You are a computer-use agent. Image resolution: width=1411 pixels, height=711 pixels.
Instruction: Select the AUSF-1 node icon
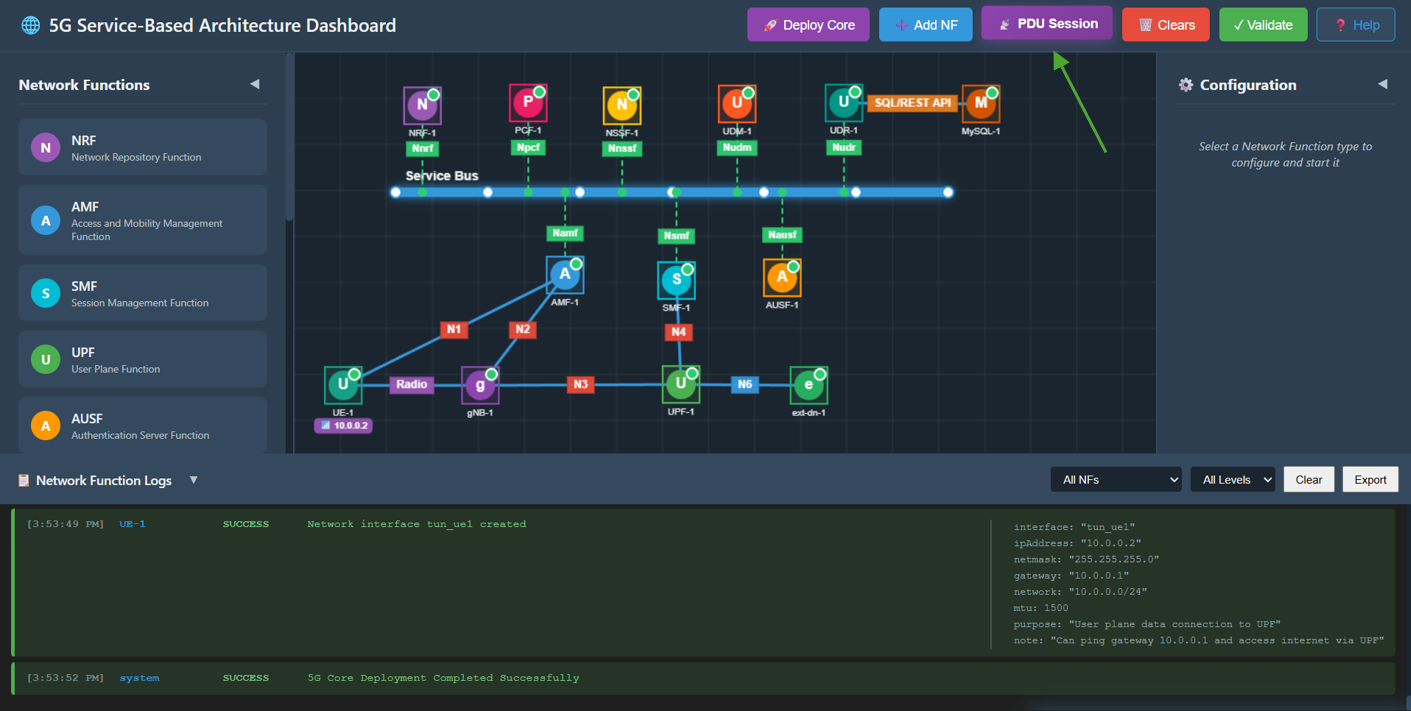(782, 278)
